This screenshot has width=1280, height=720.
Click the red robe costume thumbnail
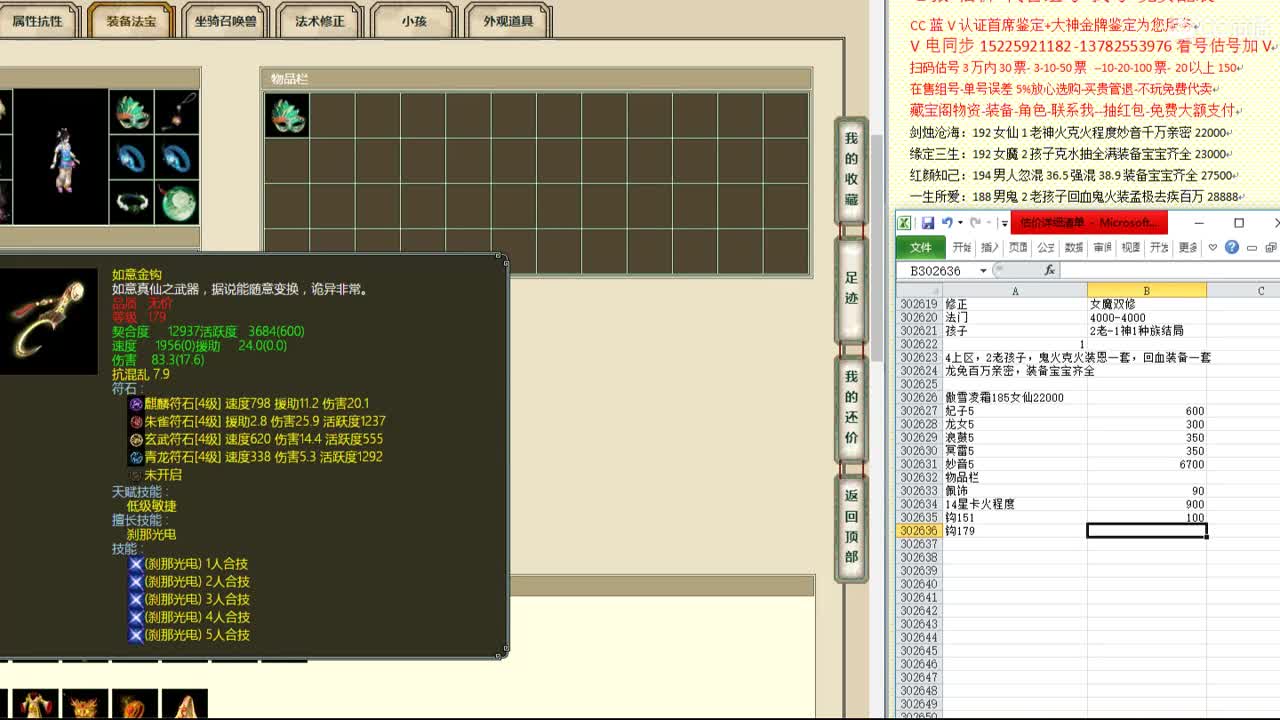[35, 704]
